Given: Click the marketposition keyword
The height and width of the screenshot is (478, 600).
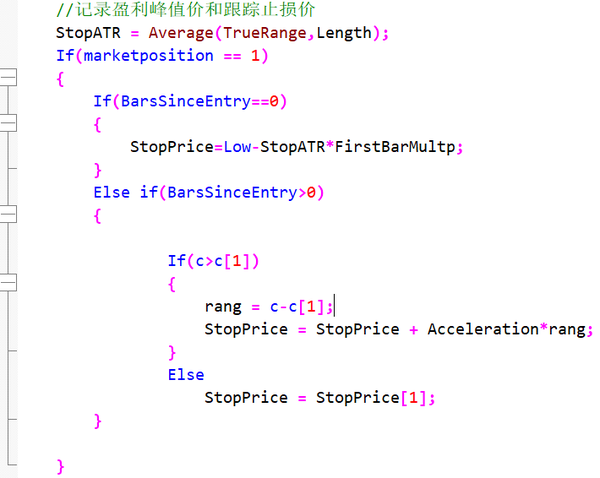Looking at the screenshot, I should click(x=148, y=56).
